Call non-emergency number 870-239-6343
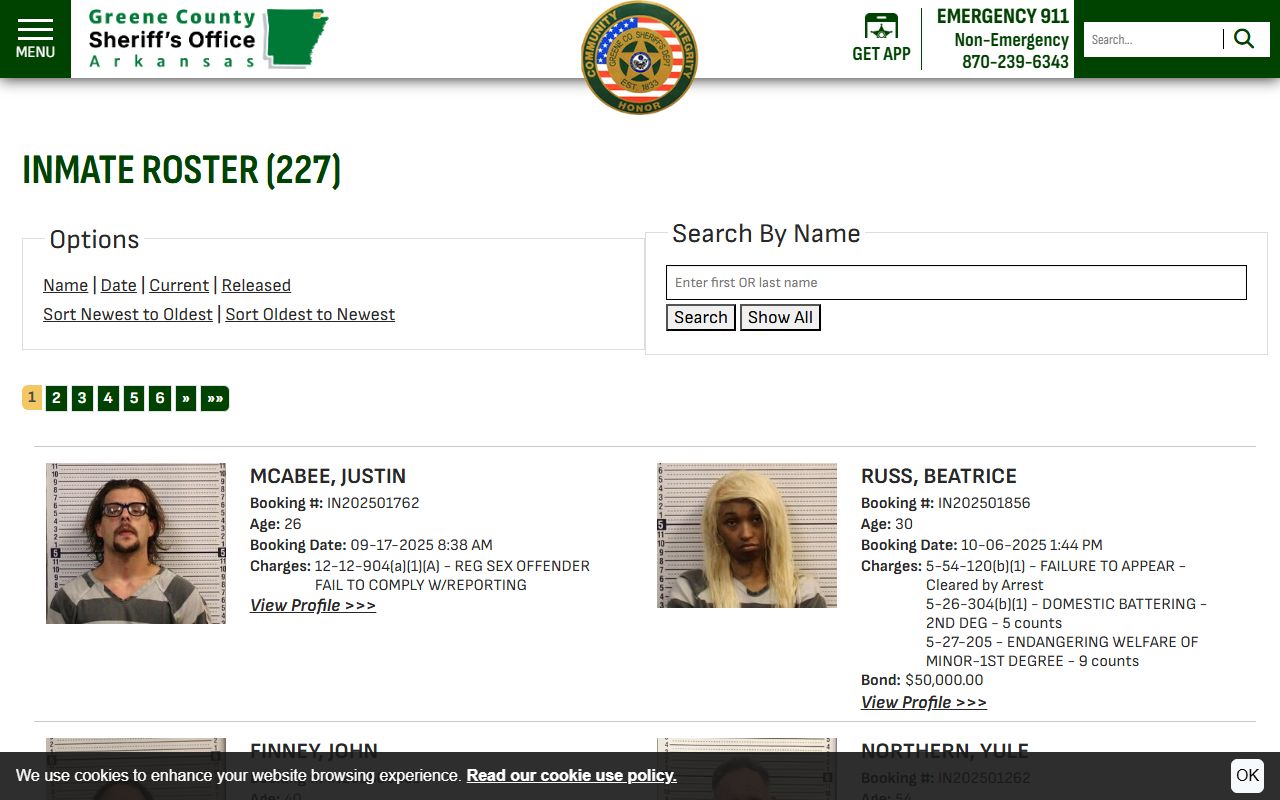Viewport: 1280px width, 800px height. (x=1015, y=62)
